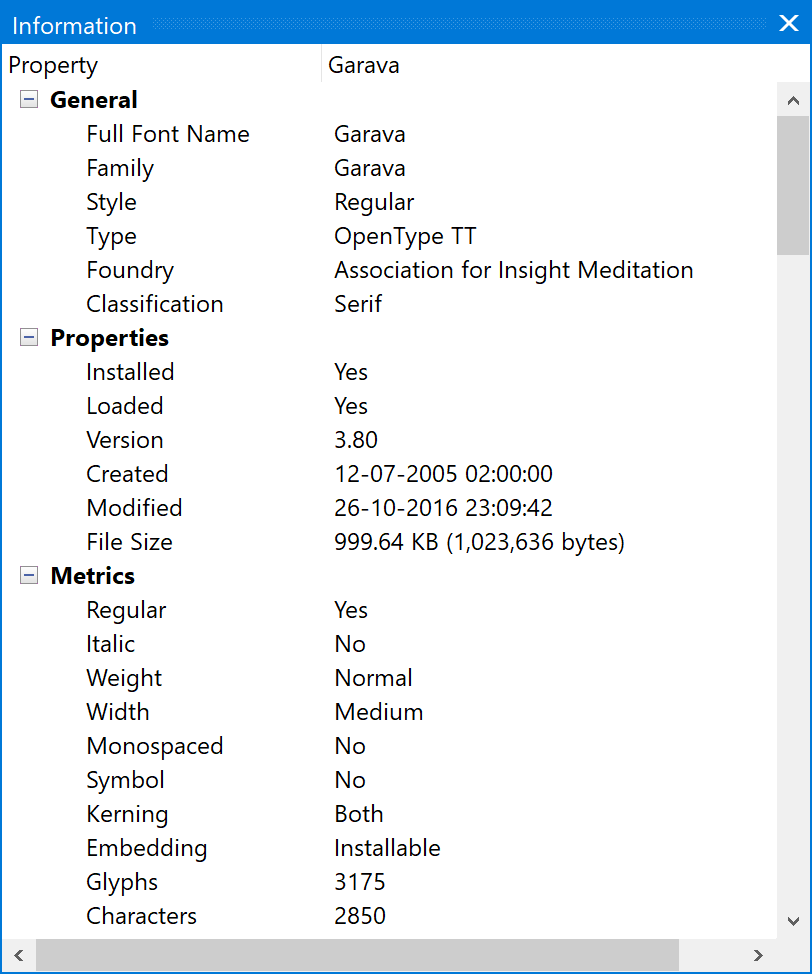Image resolution: width=812 pixels, height=974 pixels.
Task: Select the Foundry property label
Action: (130, 270)
